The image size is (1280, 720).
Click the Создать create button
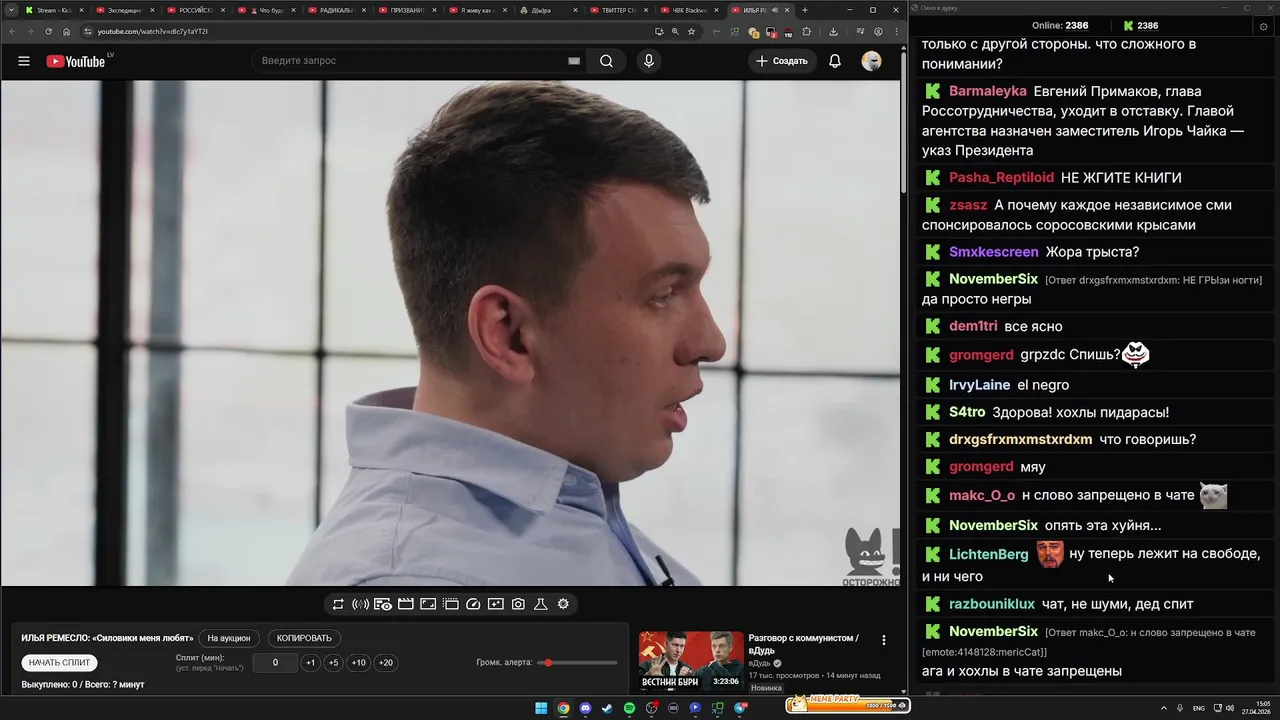tap(782, 61)
